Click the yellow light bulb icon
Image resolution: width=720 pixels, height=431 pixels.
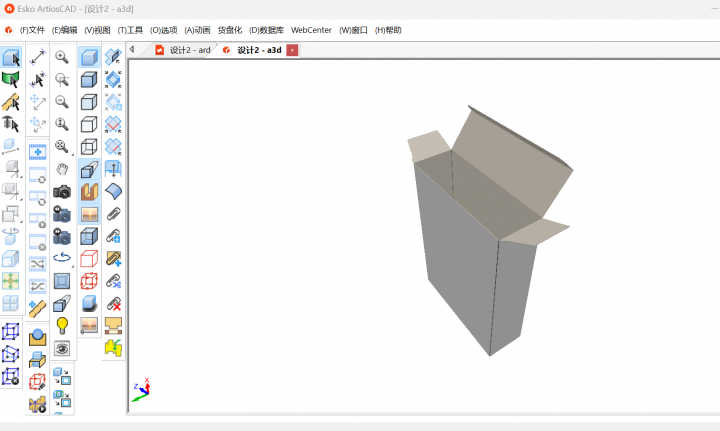point(62,325)
